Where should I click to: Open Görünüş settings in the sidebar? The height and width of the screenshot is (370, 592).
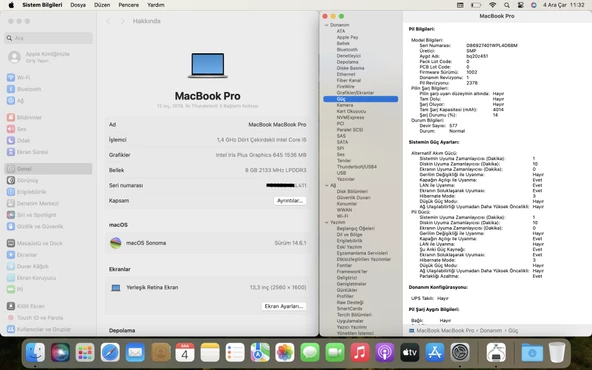click(x=23, y=180)
